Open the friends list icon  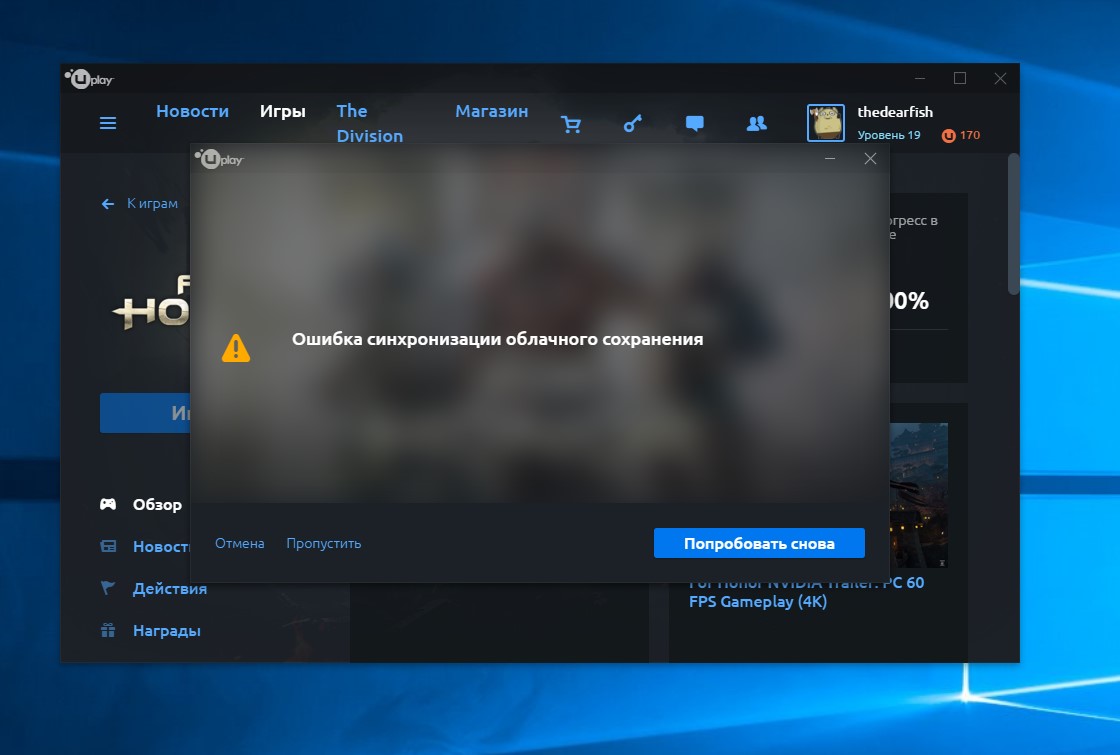click(756, 124)
